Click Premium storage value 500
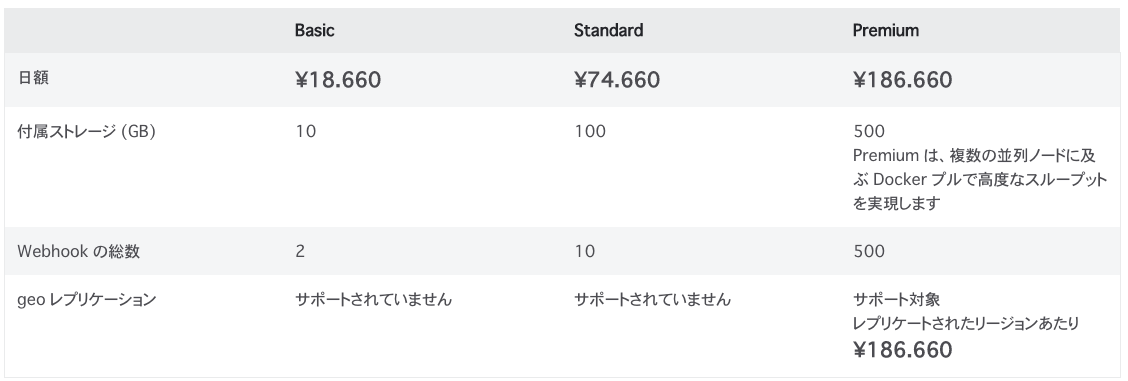Image resolution: width=1128 pixels, height=381 pixels. point(869,132)
